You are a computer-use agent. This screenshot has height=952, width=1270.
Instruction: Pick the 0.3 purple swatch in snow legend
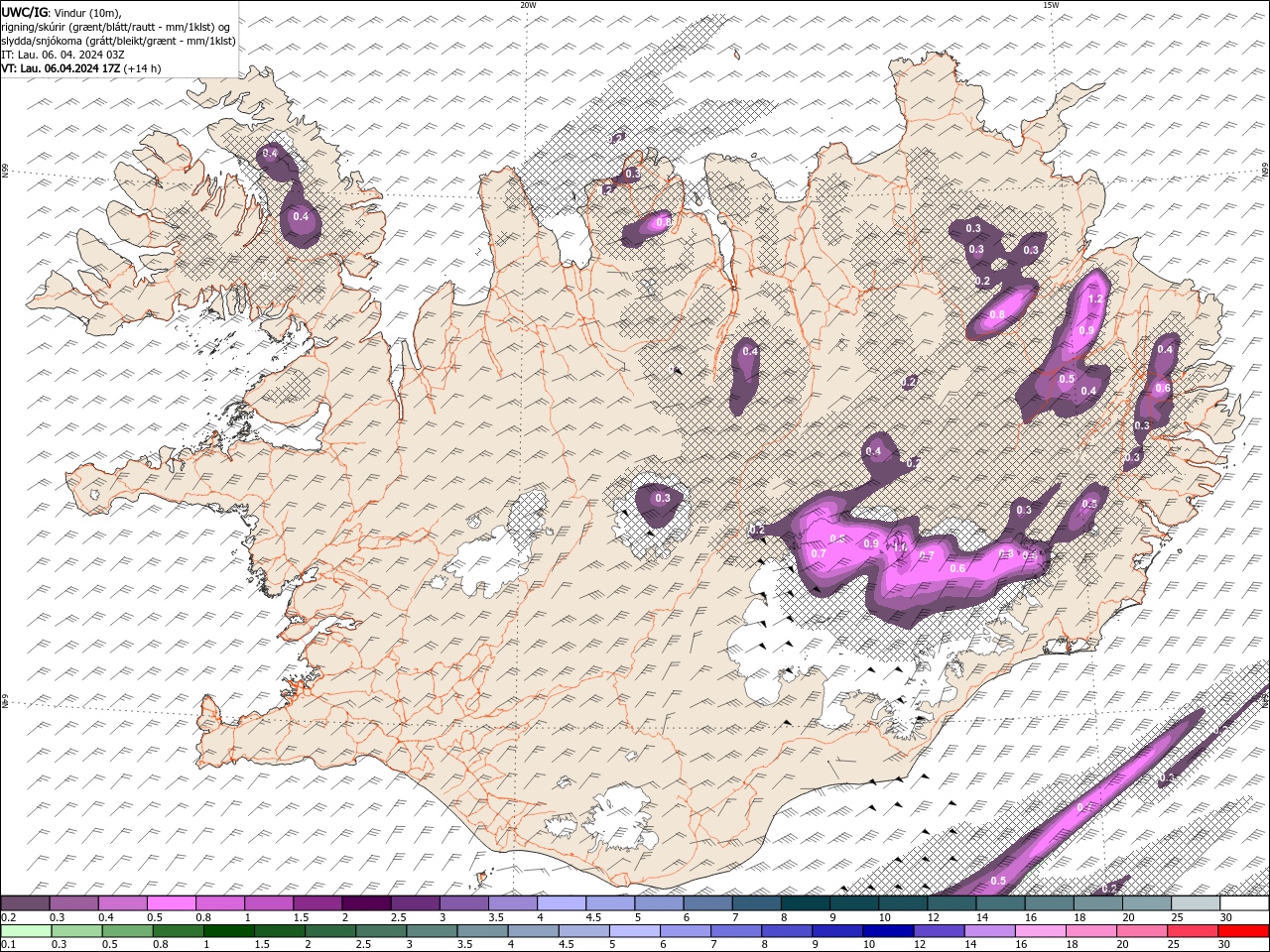click(x=74, y=903)
